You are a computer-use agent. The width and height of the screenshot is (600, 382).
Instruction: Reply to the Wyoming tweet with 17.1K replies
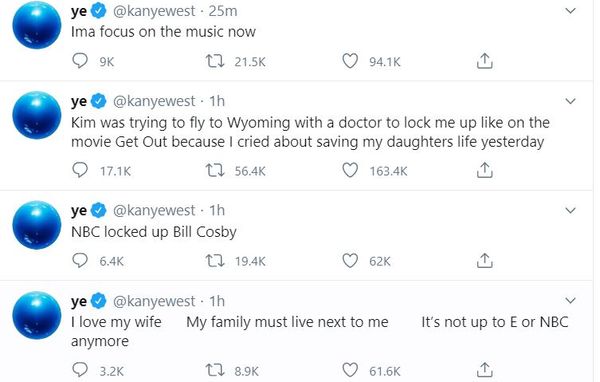click(x=80, y=170)
